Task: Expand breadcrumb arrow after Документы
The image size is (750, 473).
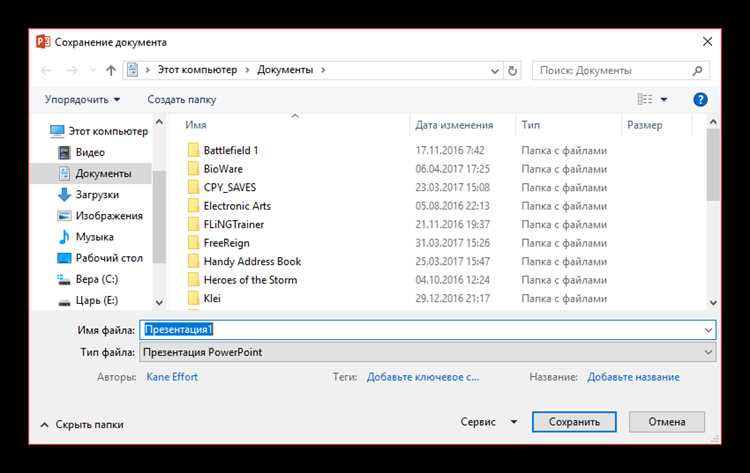Action: point(323,70)
